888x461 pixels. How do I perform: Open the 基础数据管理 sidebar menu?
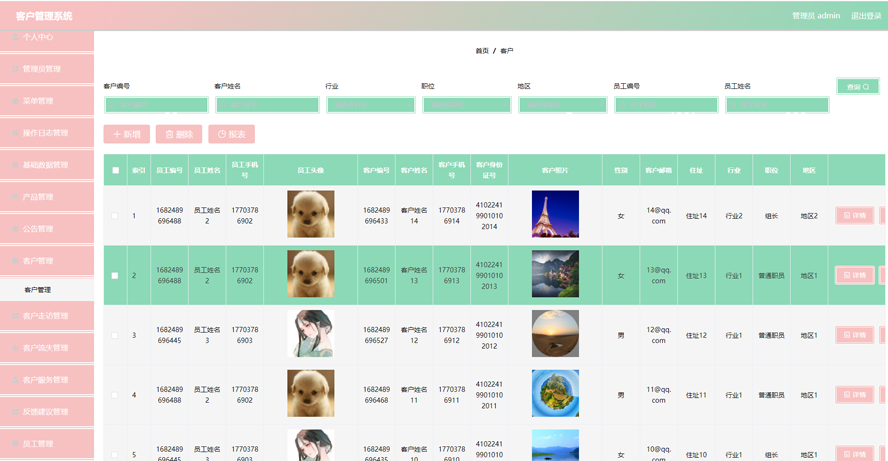47,165
